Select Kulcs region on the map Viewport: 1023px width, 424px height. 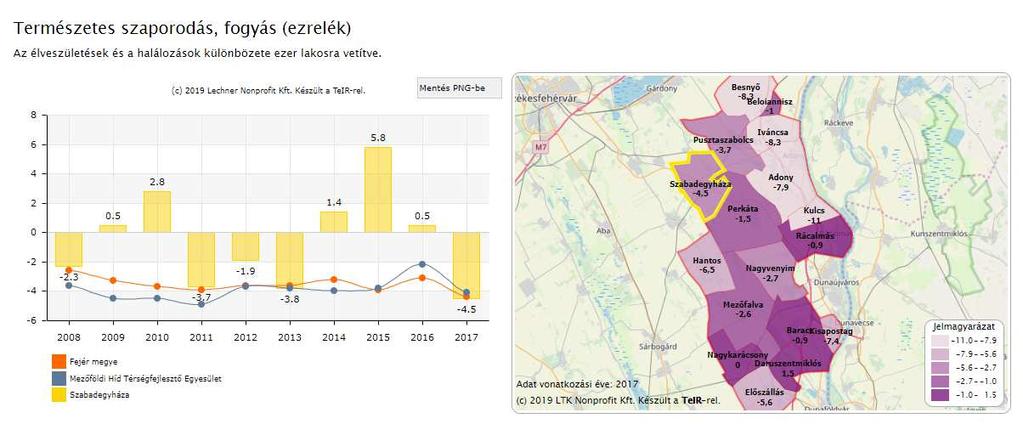[814, 215]
